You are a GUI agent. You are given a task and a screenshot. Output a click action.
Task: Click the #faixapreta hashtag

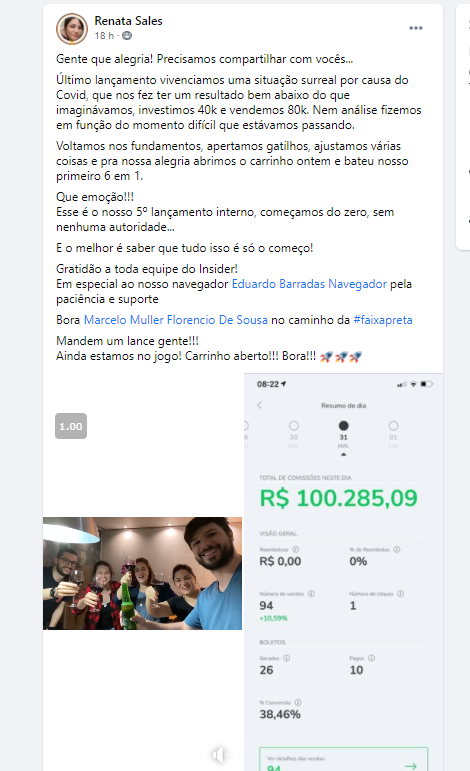[x=383, y=320]
